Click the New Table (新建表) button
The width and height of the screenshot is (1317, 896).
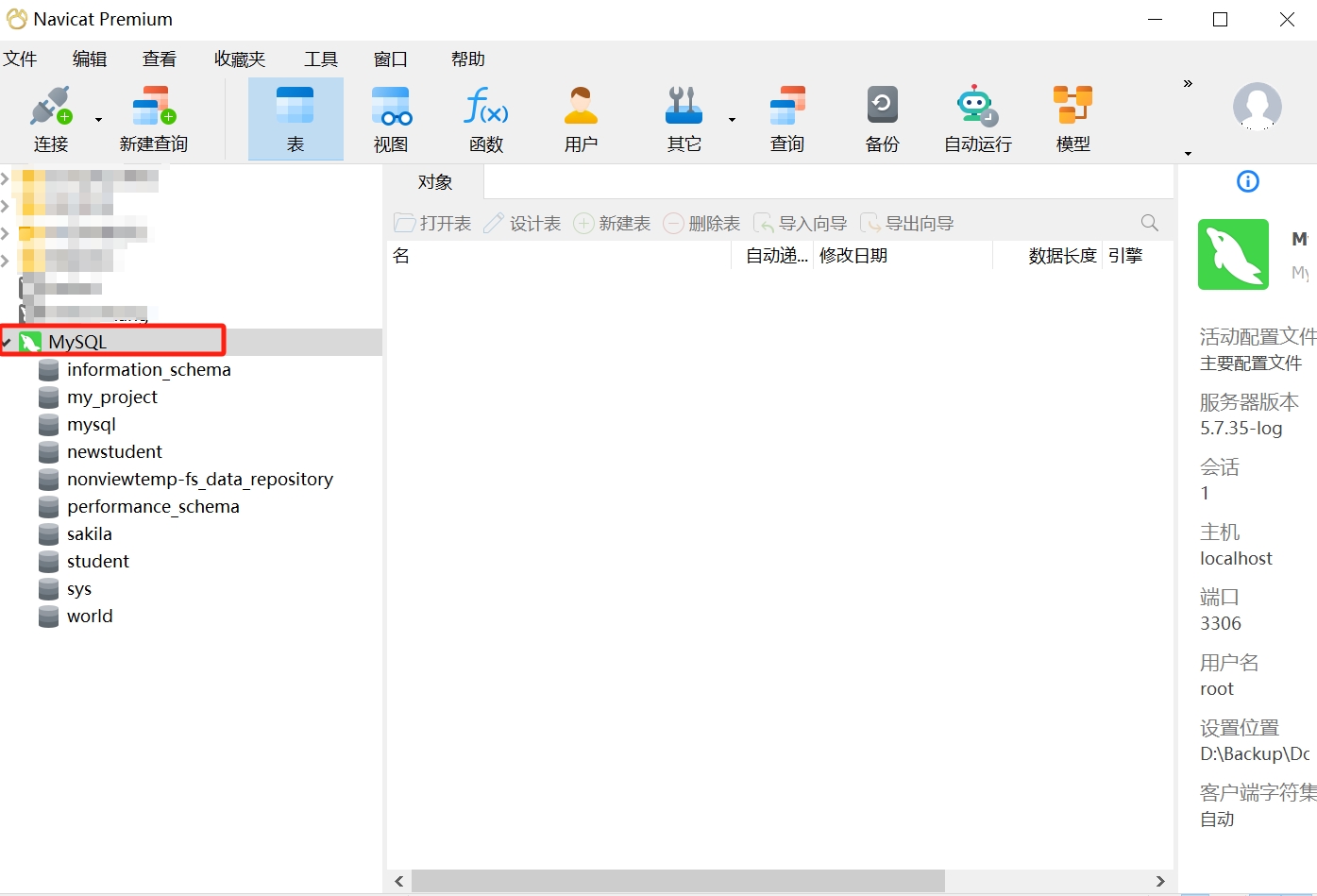click(x=613, y=224)
